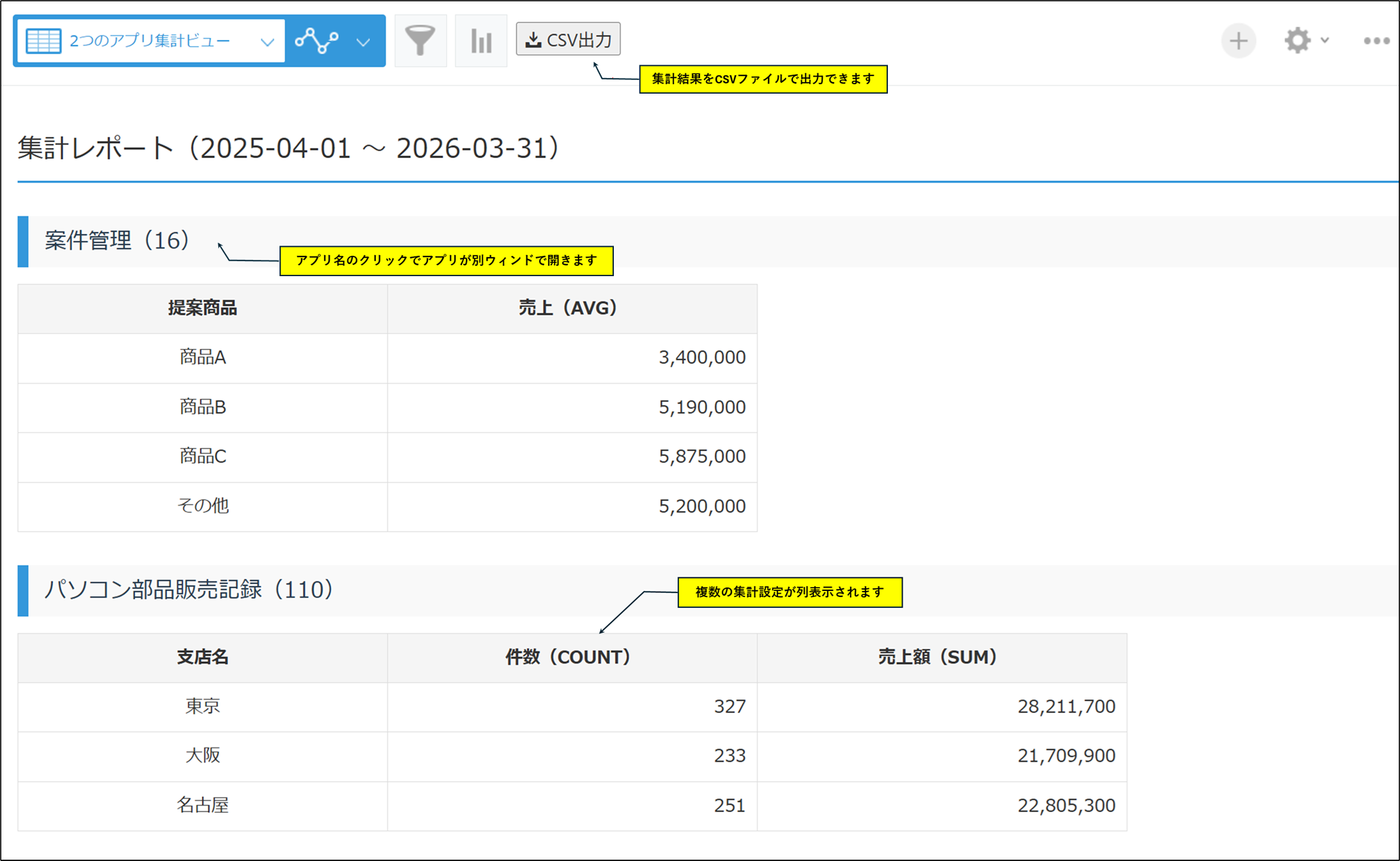Add a record with plus icon
Image resolution: width=1400 pixels, height=861 pixels.
(1239, 41)
